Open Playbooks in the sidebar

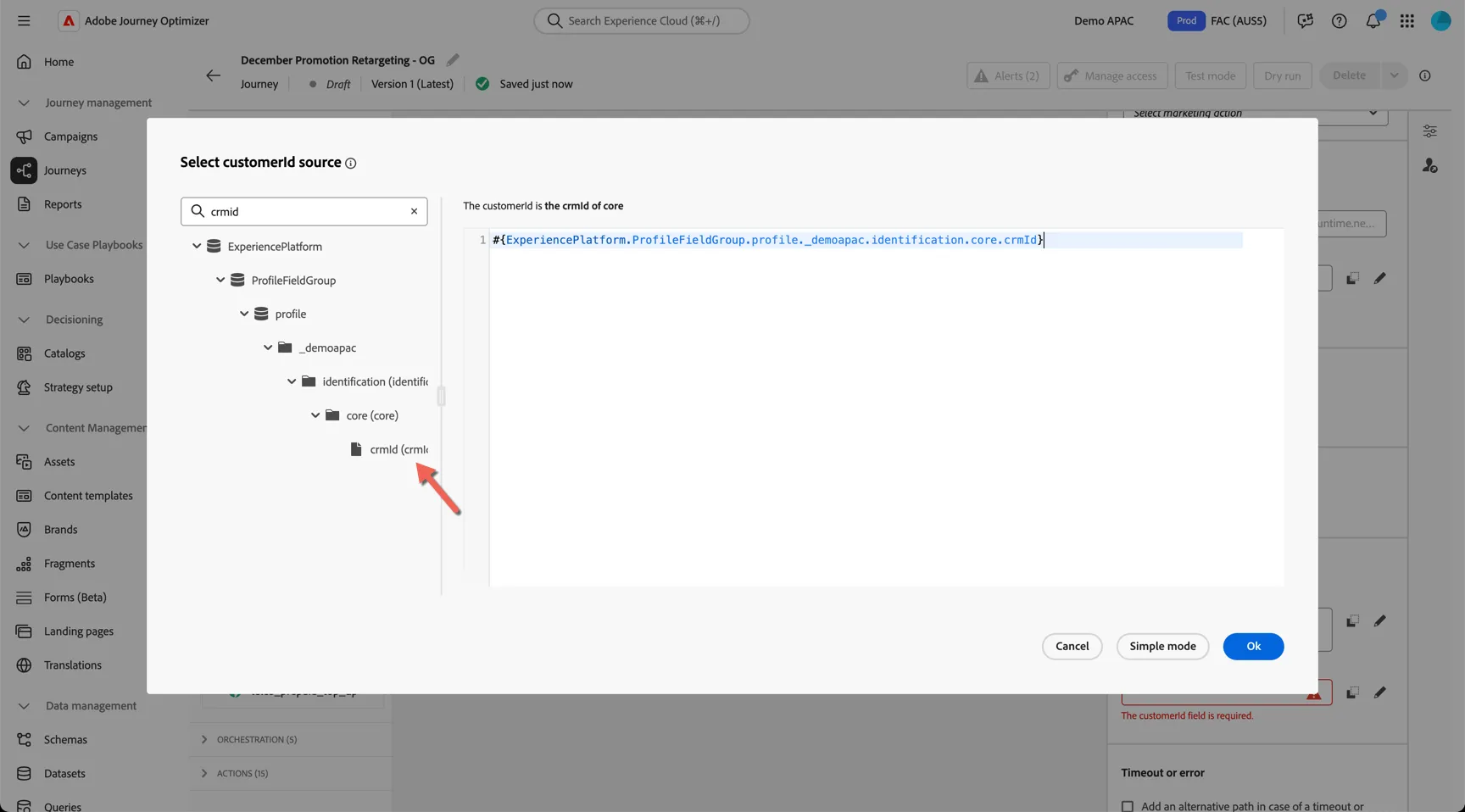pyautogui.click(x=69, y=279)
